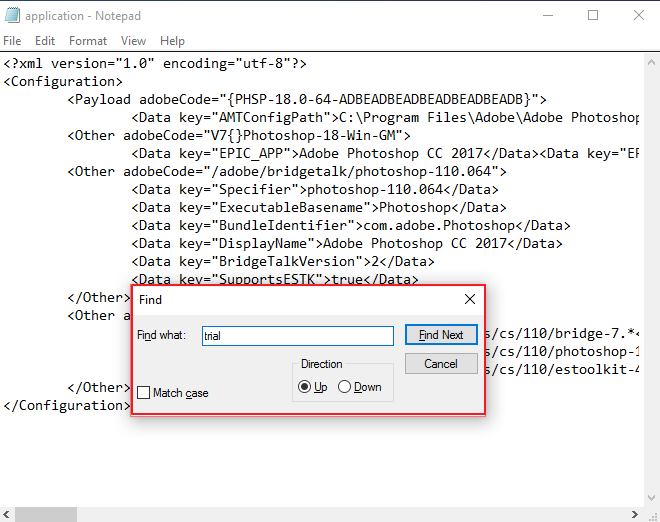Click the ExecutableBasename data line

click(x=319, y=208)
